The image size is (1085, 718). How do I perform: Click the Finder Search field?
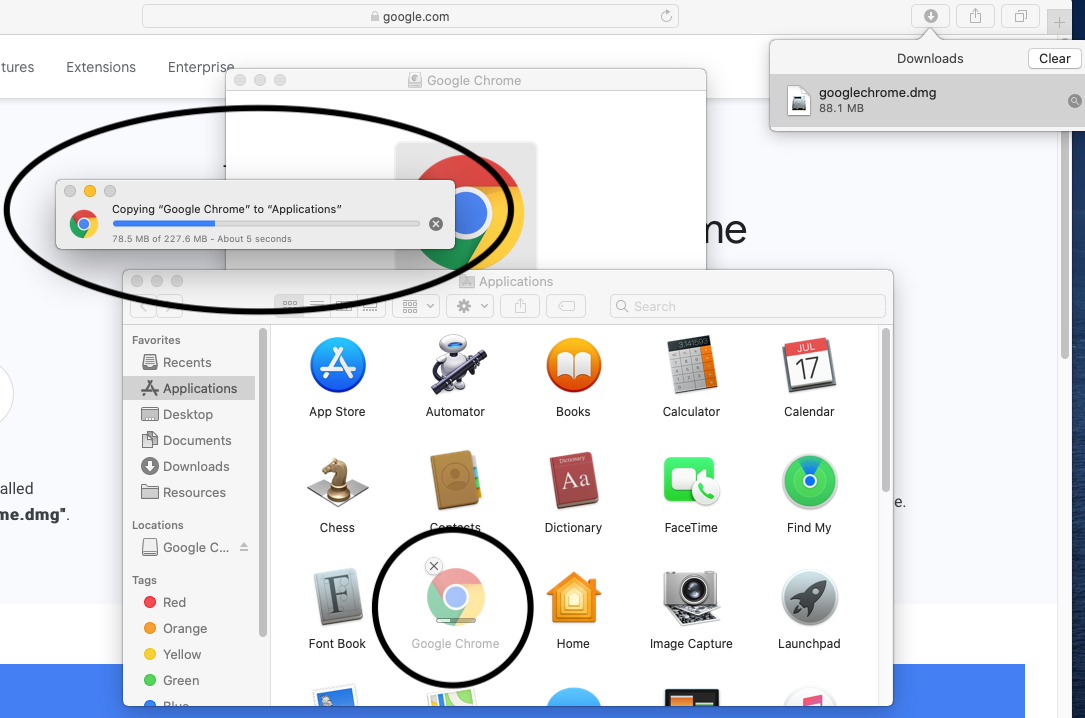tap(747, 306)
